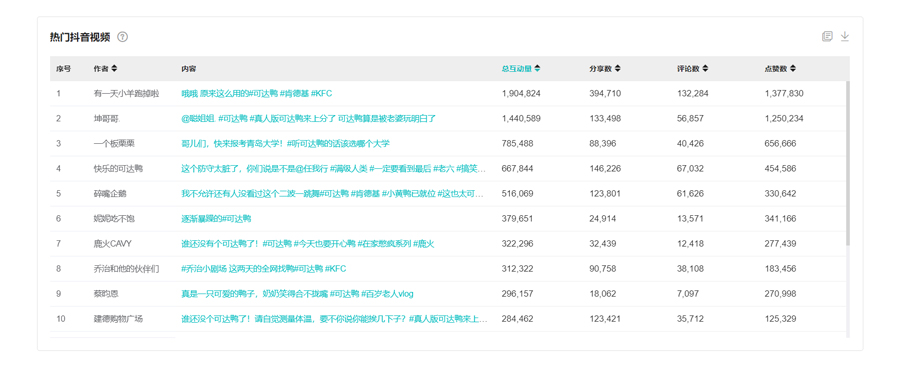Open video link starting @聪姐姐 #可达鸭
This screenshot has width=900, height=366.
pyautogui.click(x=309, y=119)
